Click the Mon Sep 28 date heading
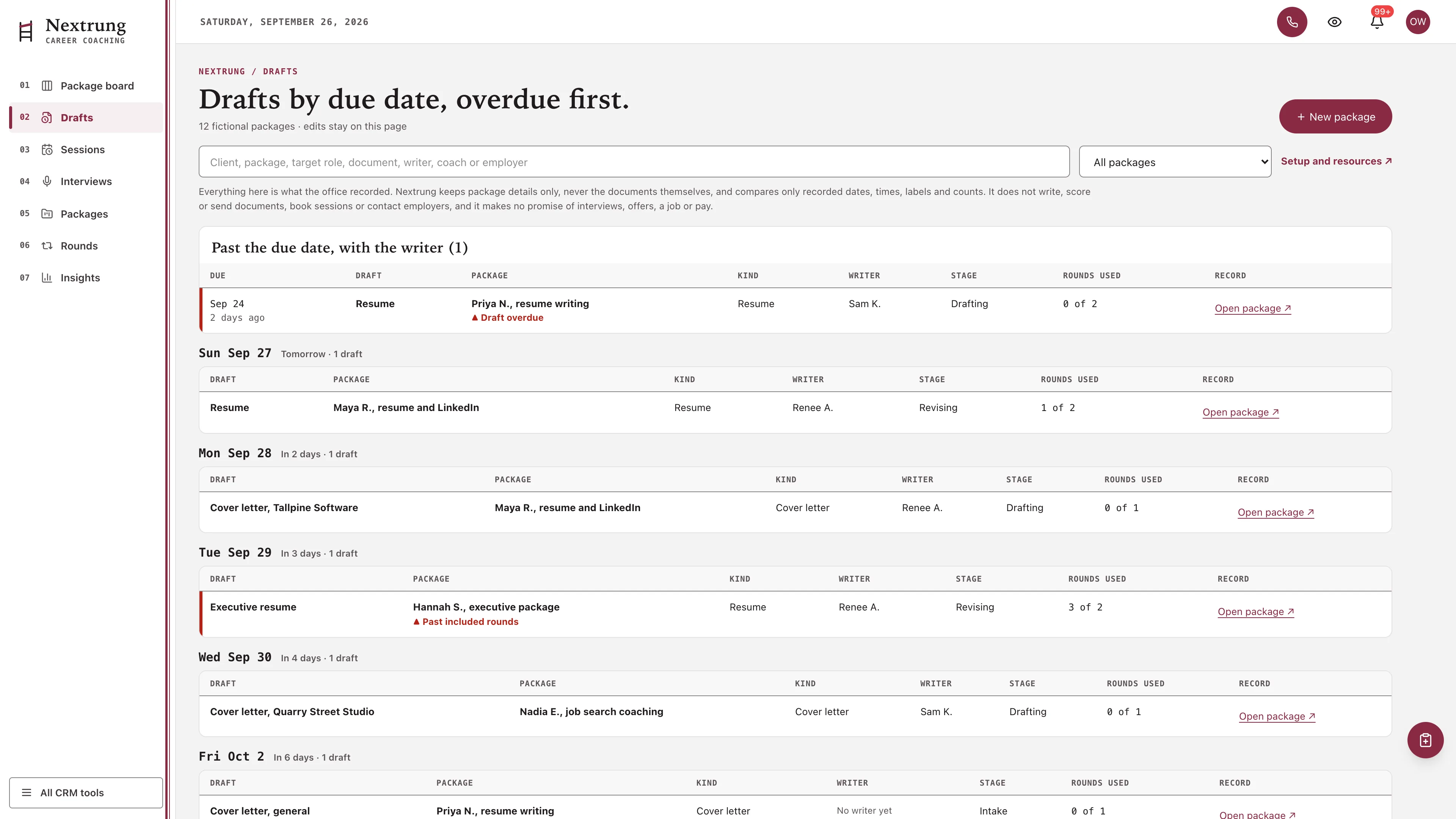This screenshot has height=819, width=1456. coord(235,453)
